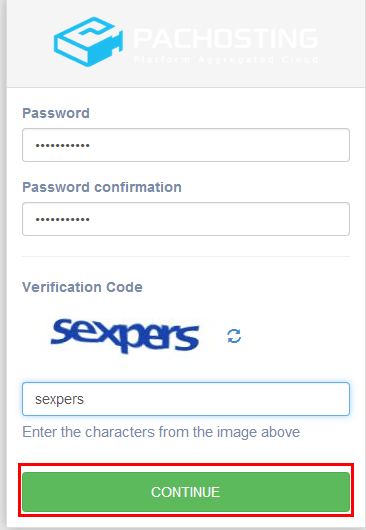Click the Password field label

56,113
